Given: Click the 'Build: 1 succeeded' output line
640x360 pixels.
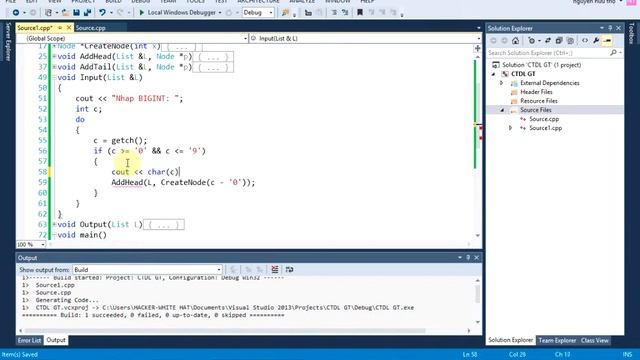Looking at the screenshot, I should pyautogui.click(x=153, y=316).
